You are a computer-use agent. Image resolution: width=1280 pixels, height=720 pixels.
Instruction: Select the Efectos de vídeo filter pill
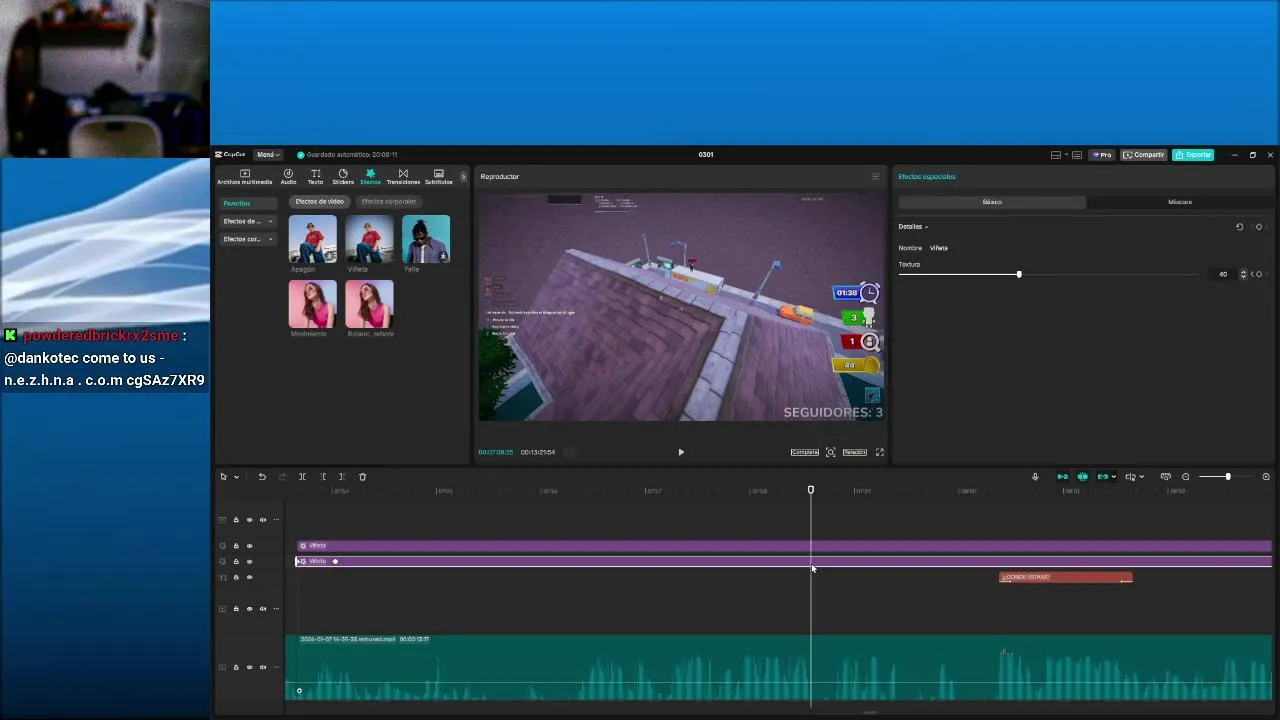point(319,202)
